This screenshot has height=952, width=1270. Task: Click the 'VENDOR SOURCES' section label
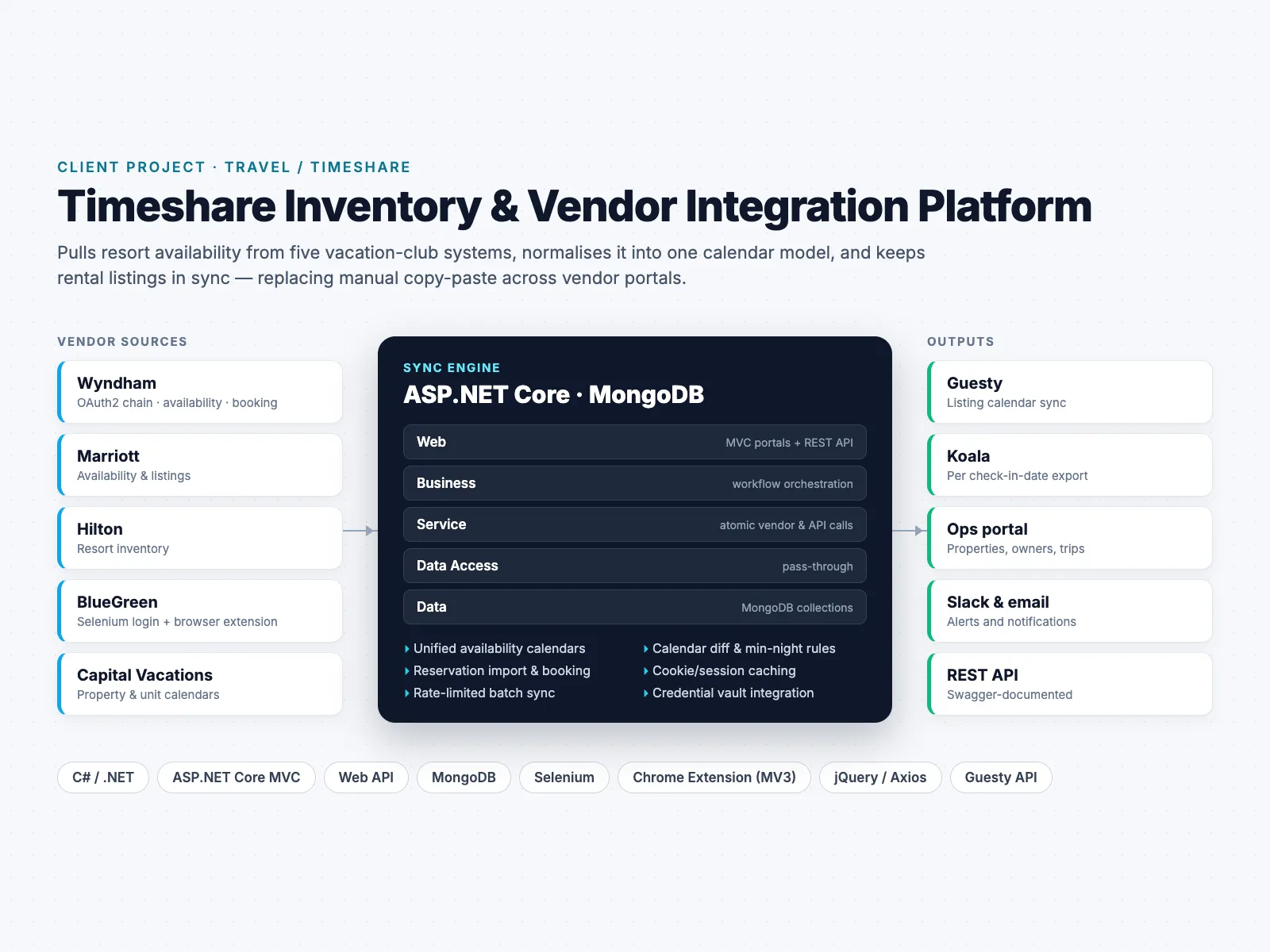(122, 342)
